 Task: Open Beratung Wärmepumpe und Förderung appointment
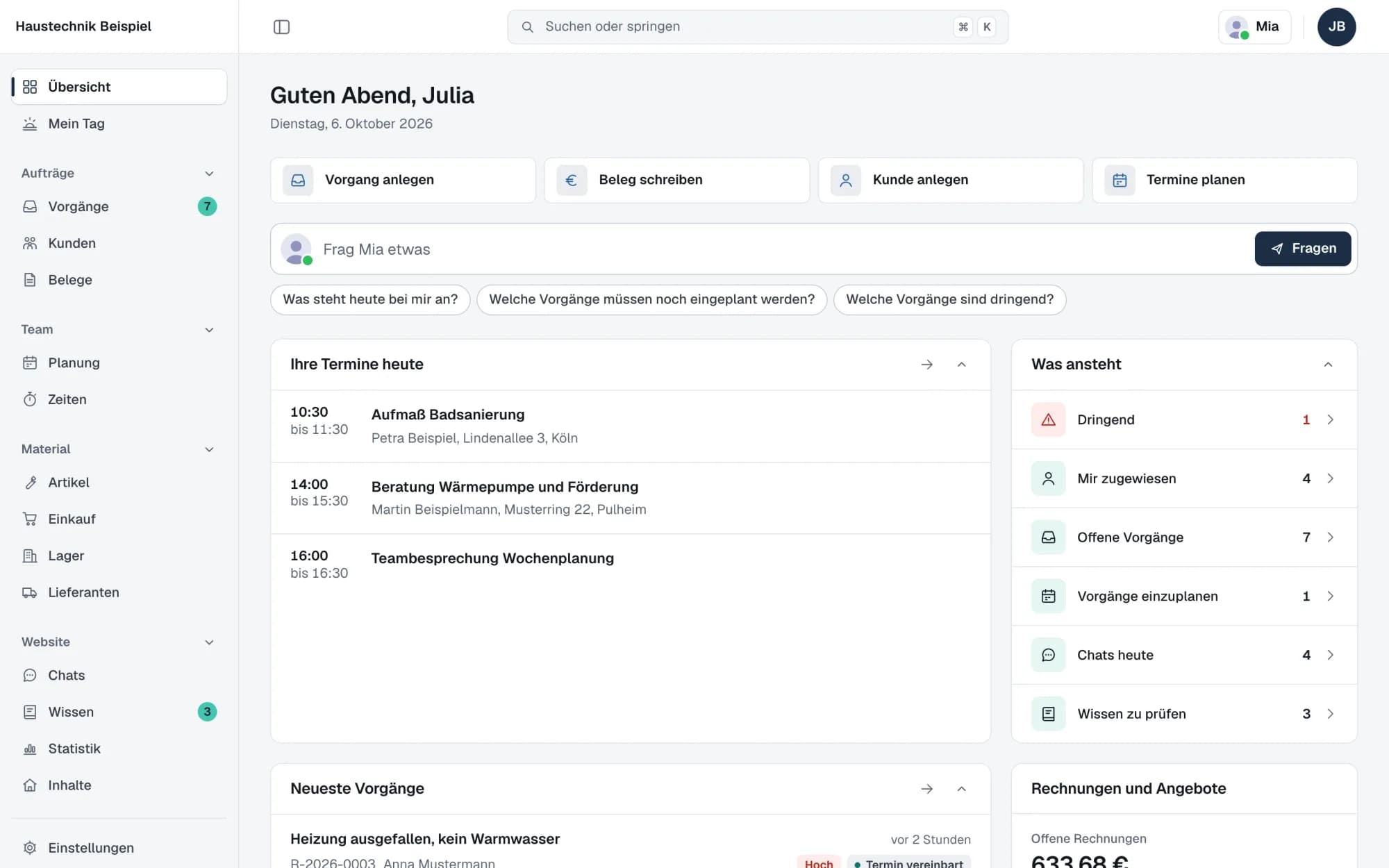[631, 498]
